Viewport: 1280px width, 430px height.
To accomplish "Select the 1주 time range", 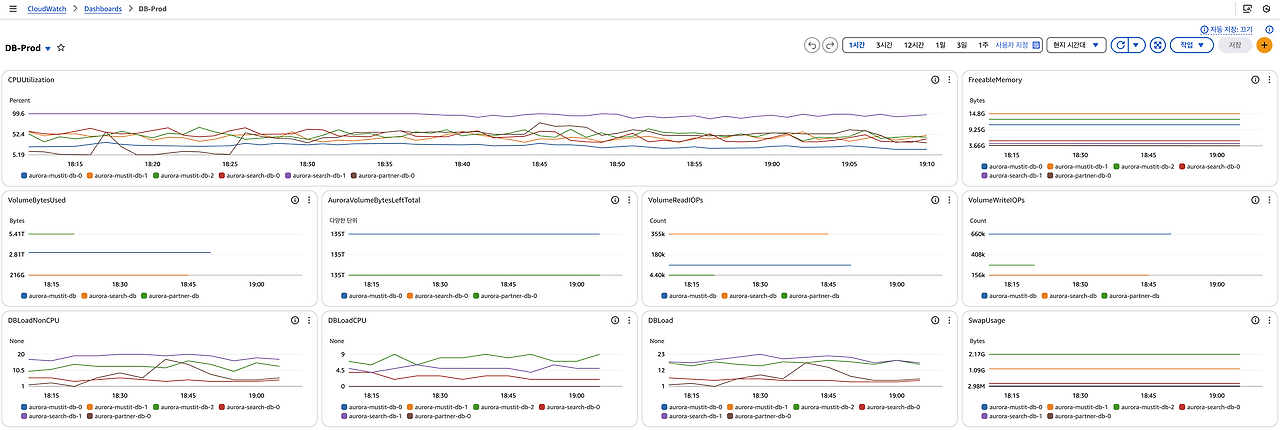I will pyautogui.click(x=983, y=45).
